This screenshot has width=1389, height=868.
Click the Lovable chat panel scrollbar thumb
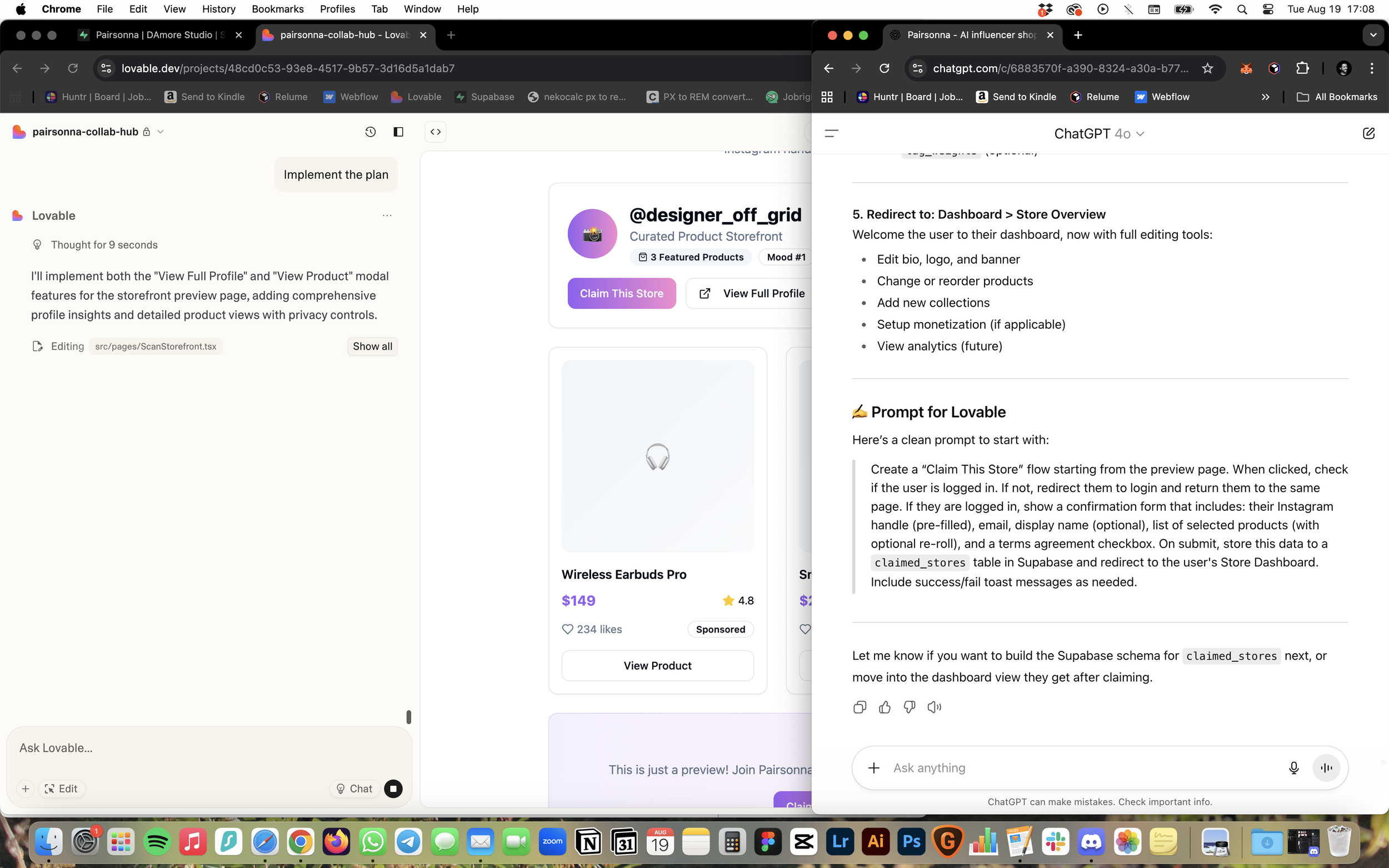click(409, 716)
